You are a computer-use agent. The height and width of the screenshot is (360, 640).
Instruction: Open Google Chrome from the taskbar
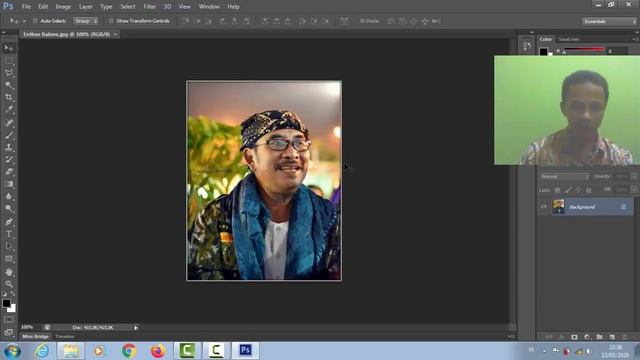coord(129,351)
